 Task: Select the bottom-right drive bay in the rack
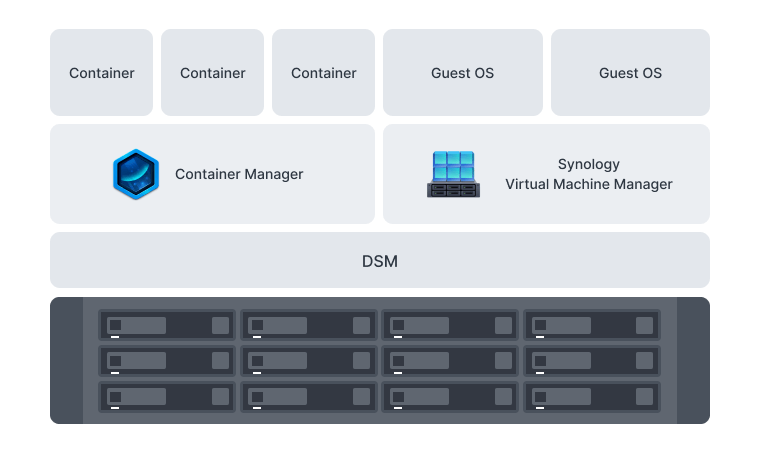point(591,397)
